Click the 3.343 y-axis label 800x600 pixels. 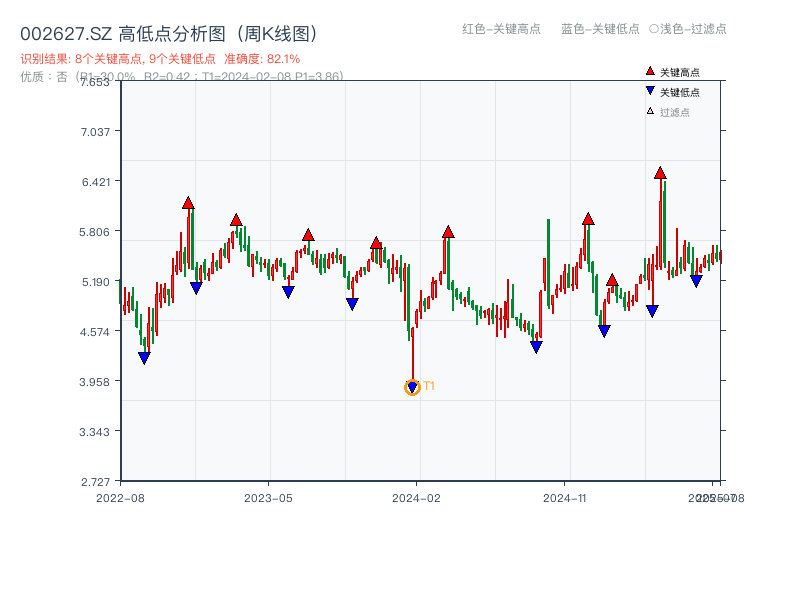coord(94,432)
